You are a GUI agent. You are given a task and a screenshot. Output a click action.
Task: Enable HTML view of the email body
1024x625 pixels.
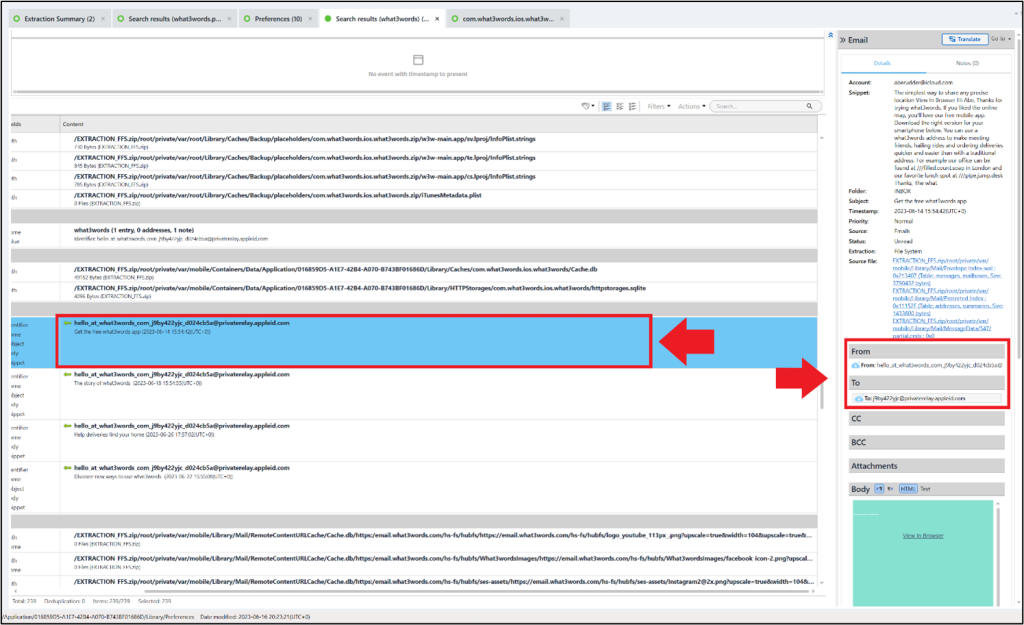(908, 488)
